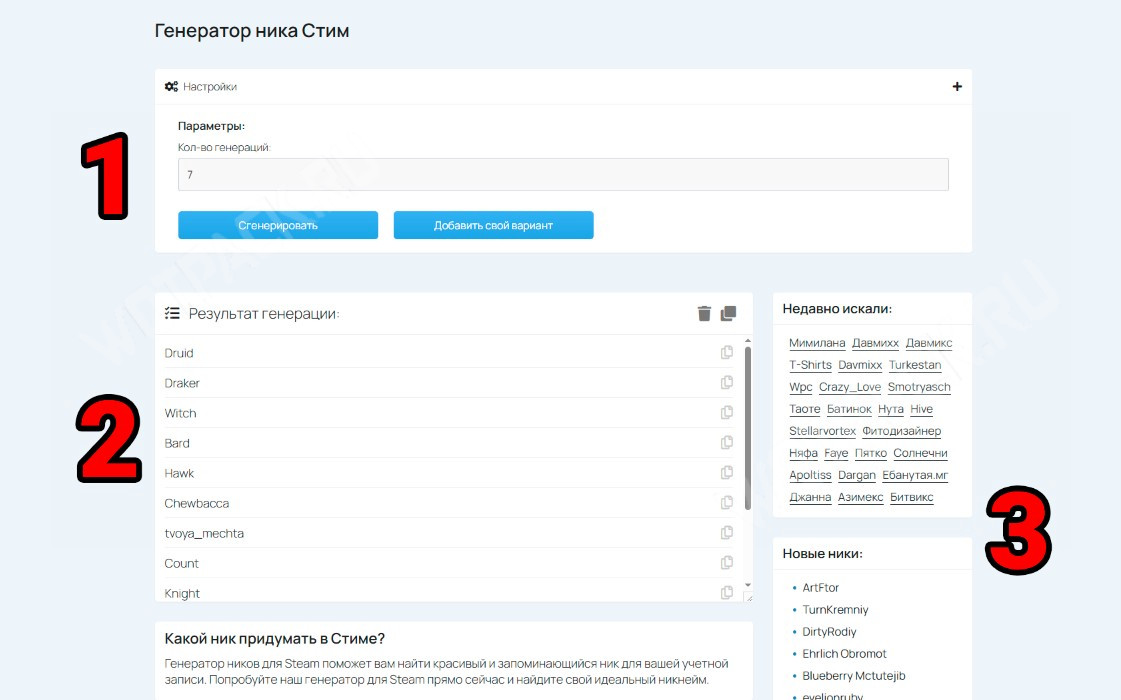Select the Chewbacca result row text
This screenshot has width=1121, height=700.
pos(197,503)
